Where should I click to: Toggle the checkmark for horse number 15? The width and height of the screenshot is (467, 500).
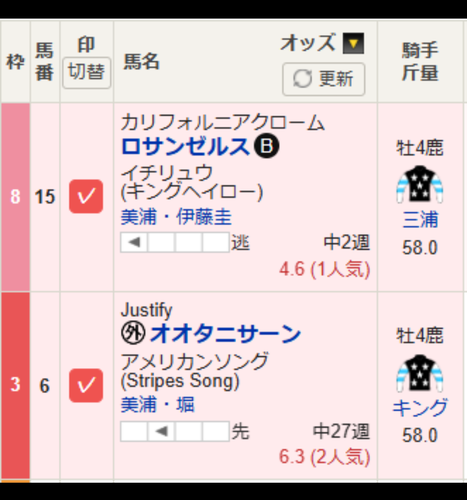click(x=86, y=196)
